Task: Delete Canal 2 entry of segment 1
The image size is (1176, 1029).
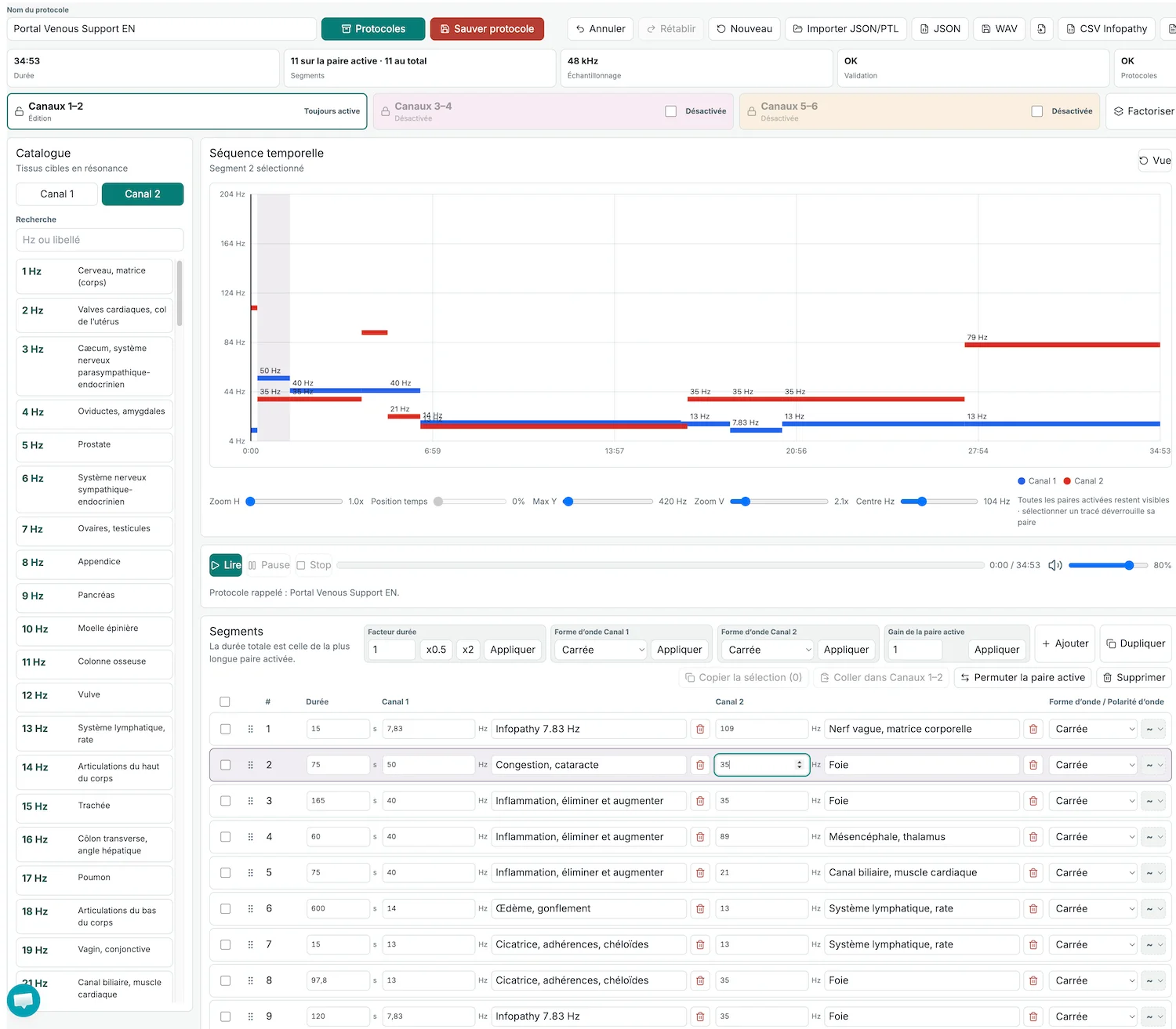Action: click(1033, 729)
